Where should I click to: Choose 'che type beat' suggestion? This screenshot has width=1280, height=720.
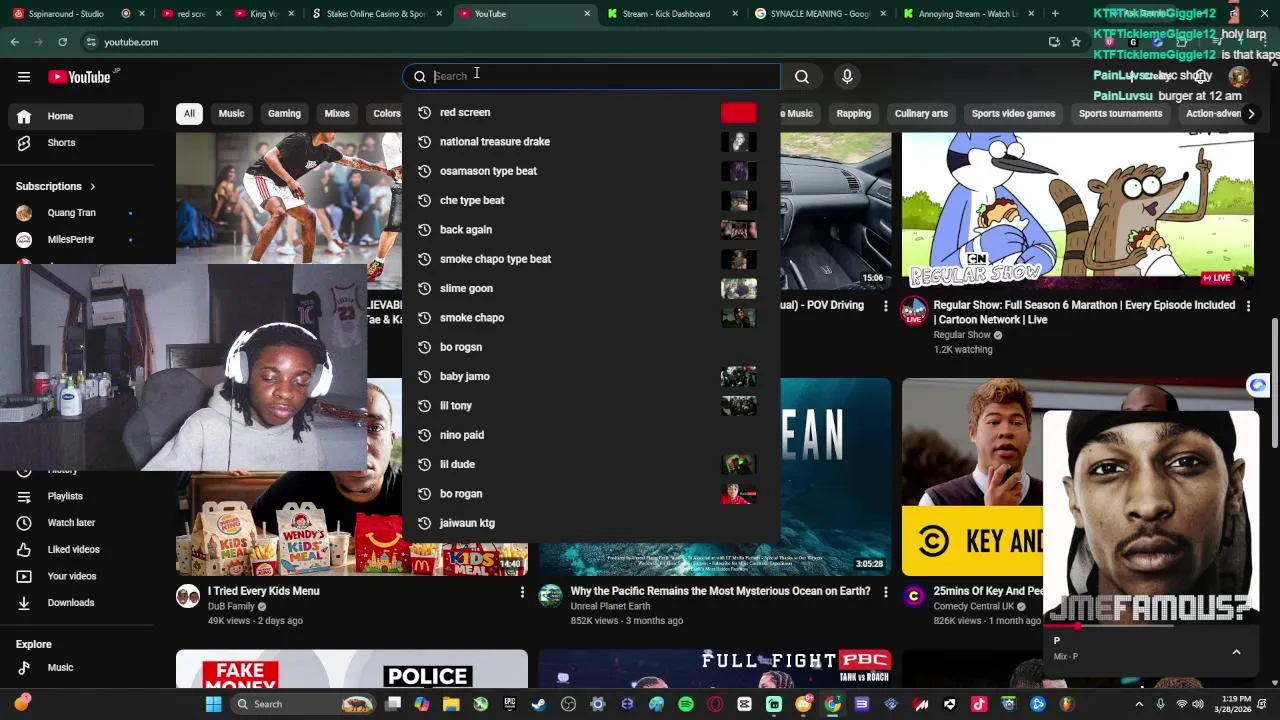591,201
